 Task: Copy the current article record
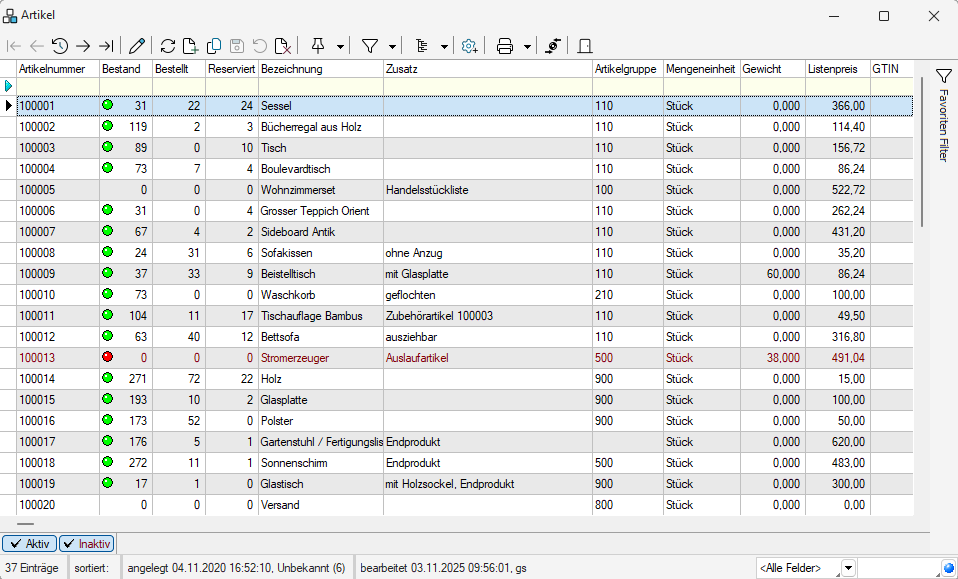(x=214, y=45)
